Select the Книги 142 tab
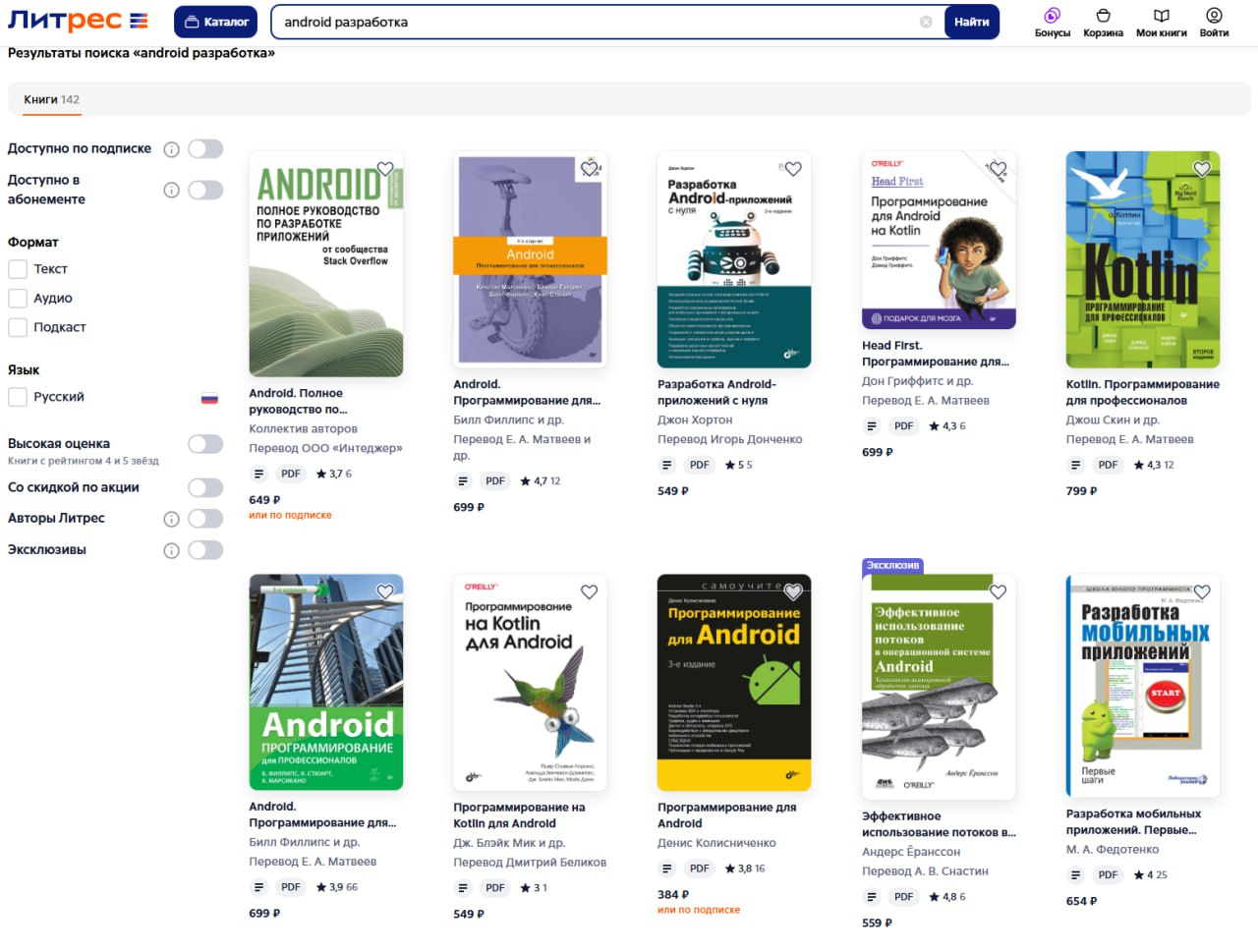The image size is (1258, 952). [x=51, y=99]
